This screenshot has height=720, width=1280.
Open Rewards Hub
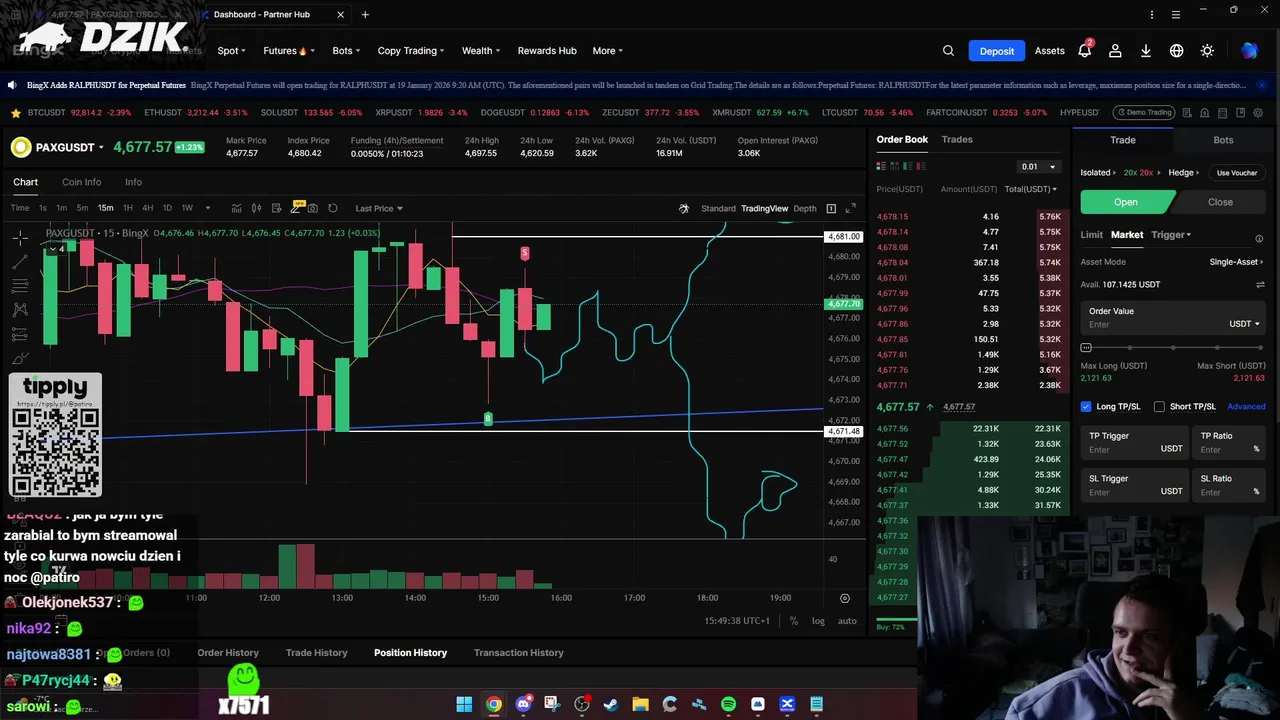point(547,51)
